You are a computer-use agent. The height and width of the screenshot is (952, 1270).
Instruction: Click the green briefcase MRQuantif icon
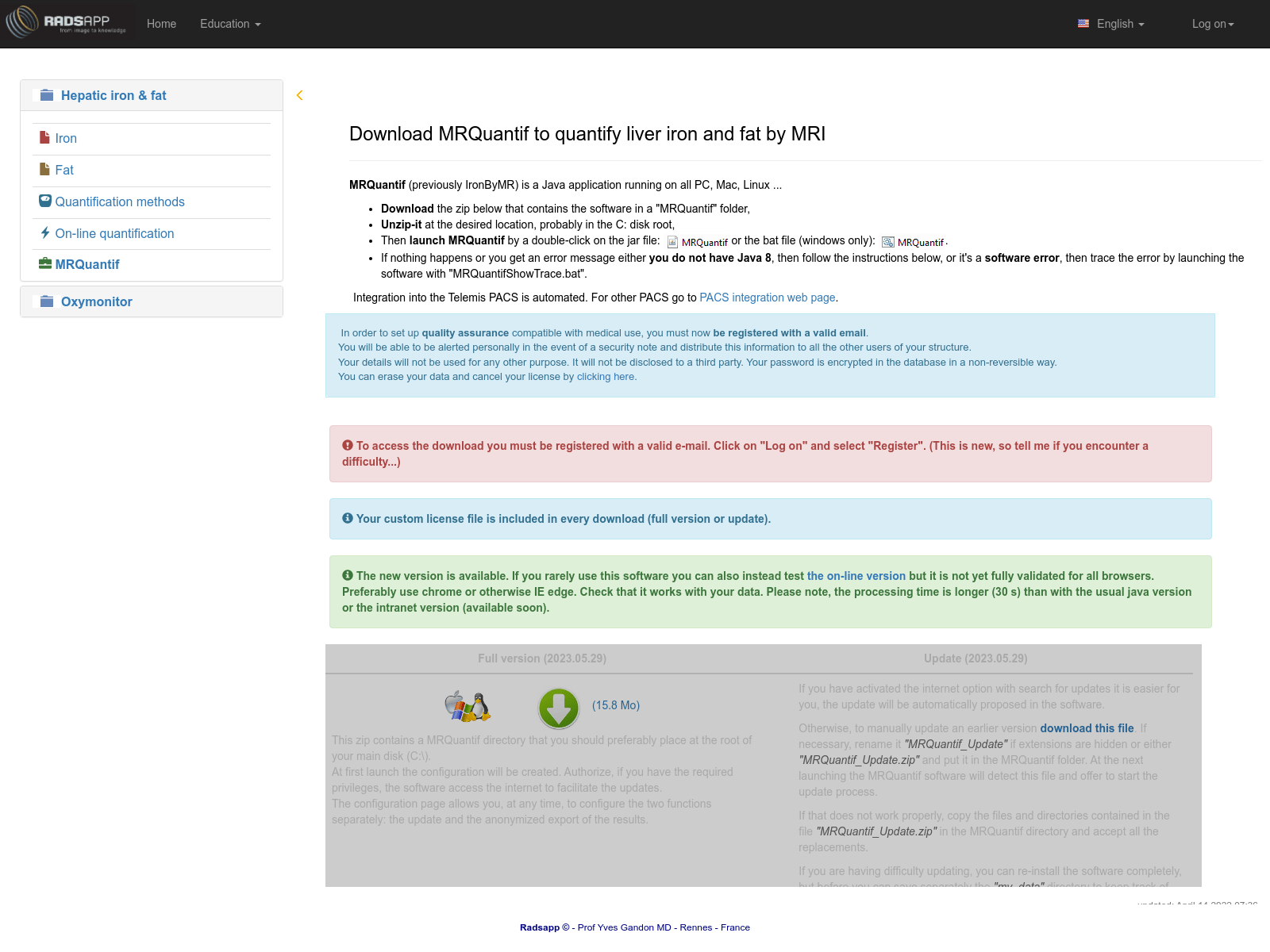click(45, 263)
